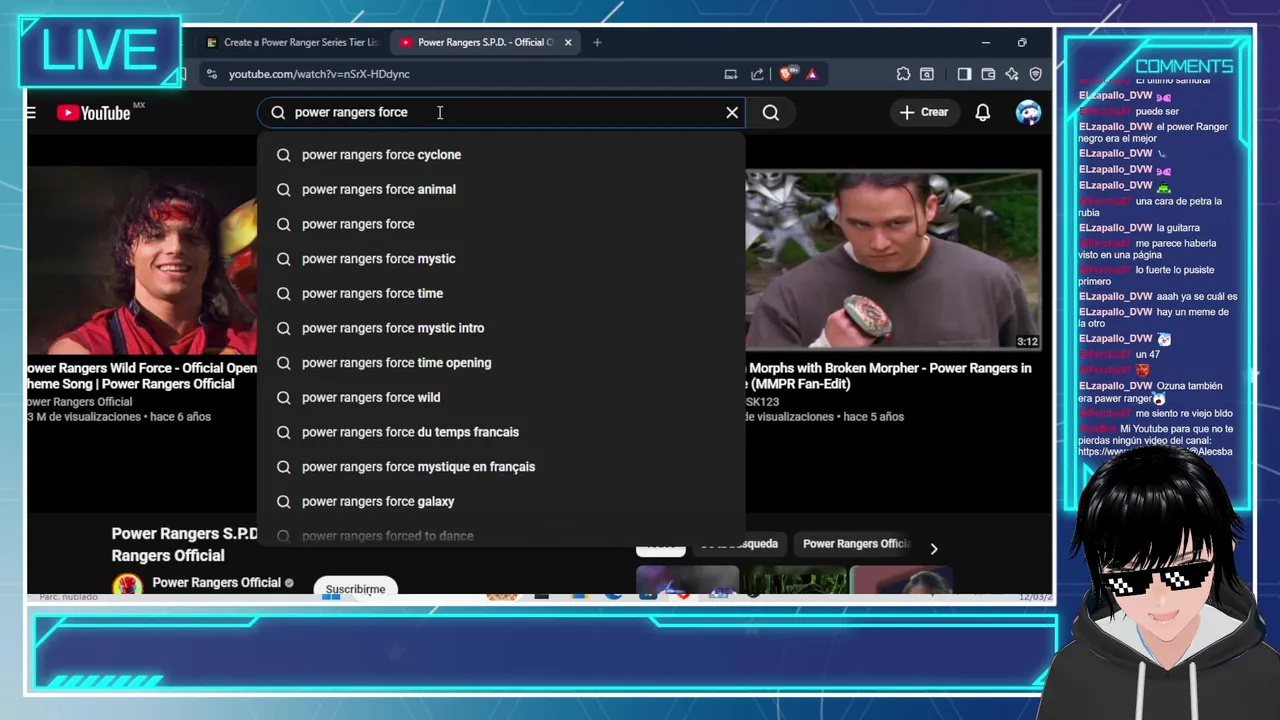The height and width of the screenshot is (720, 1280).
Task: Choose suggestion power rangers force animal
Action: coord(501,189)
